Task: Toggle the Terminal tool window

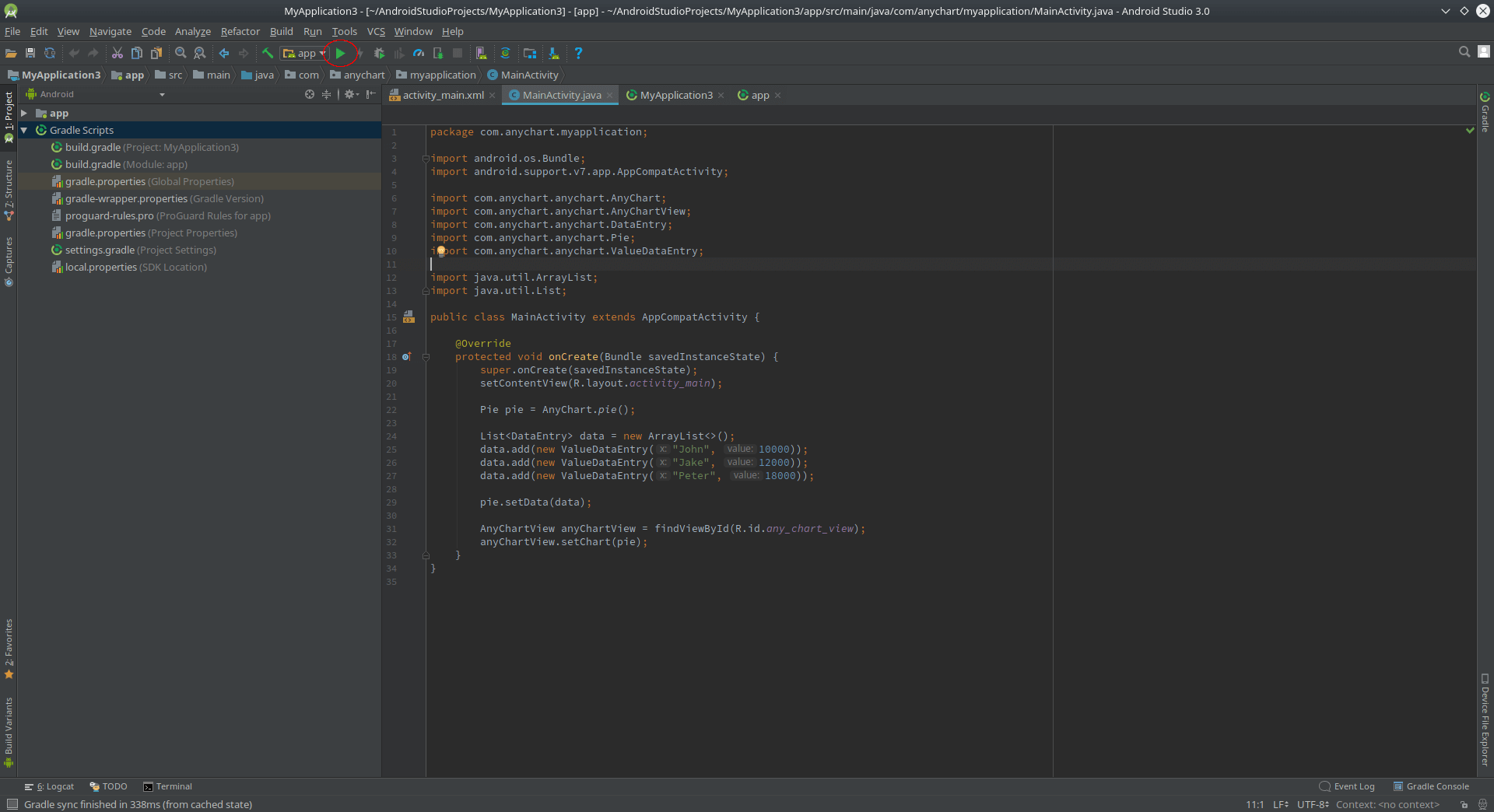Action: pos(167,786)
